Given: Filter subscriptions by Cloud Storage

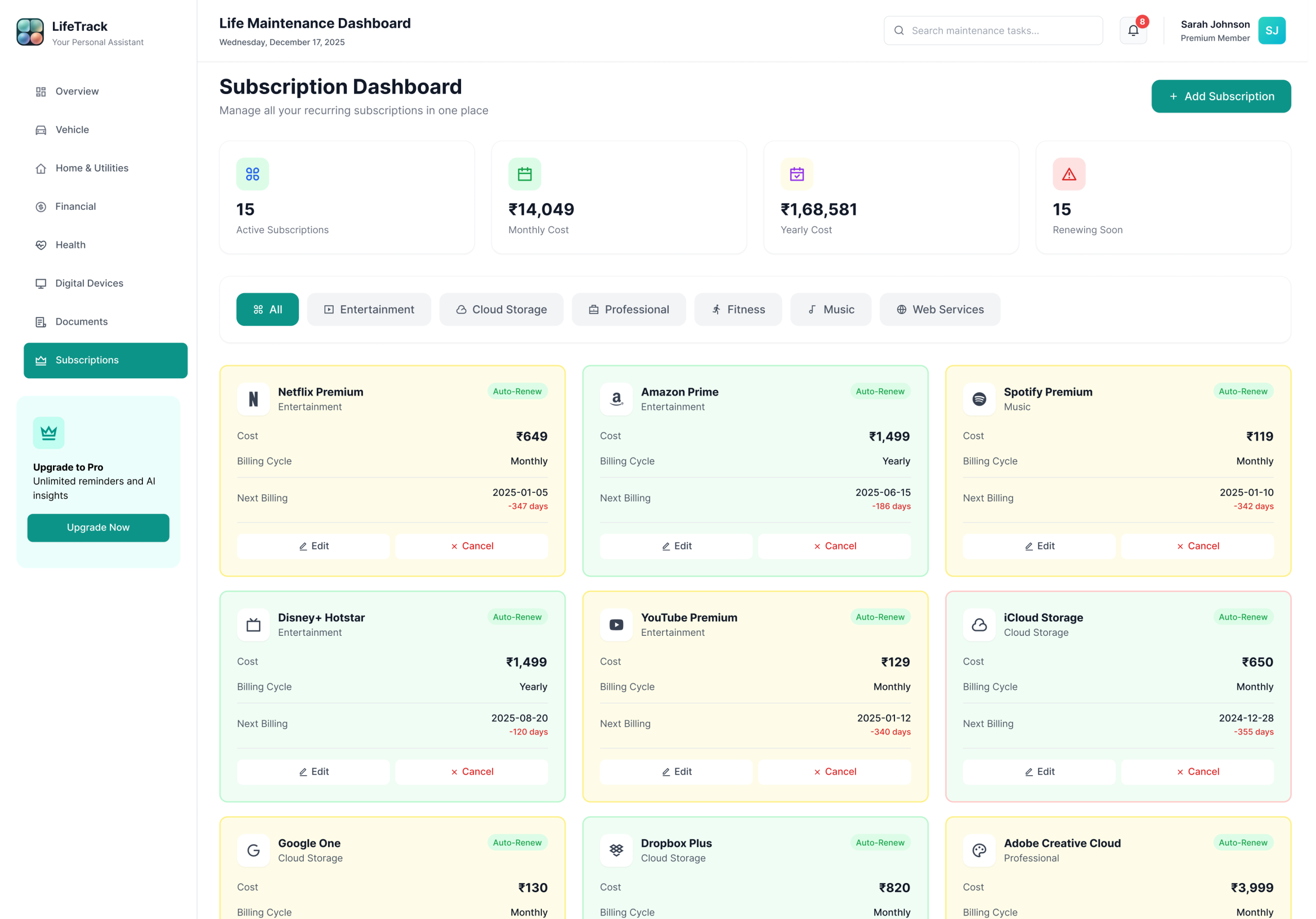Looking at the screenshot, I should pyautogui.click(x=501, y=309).
